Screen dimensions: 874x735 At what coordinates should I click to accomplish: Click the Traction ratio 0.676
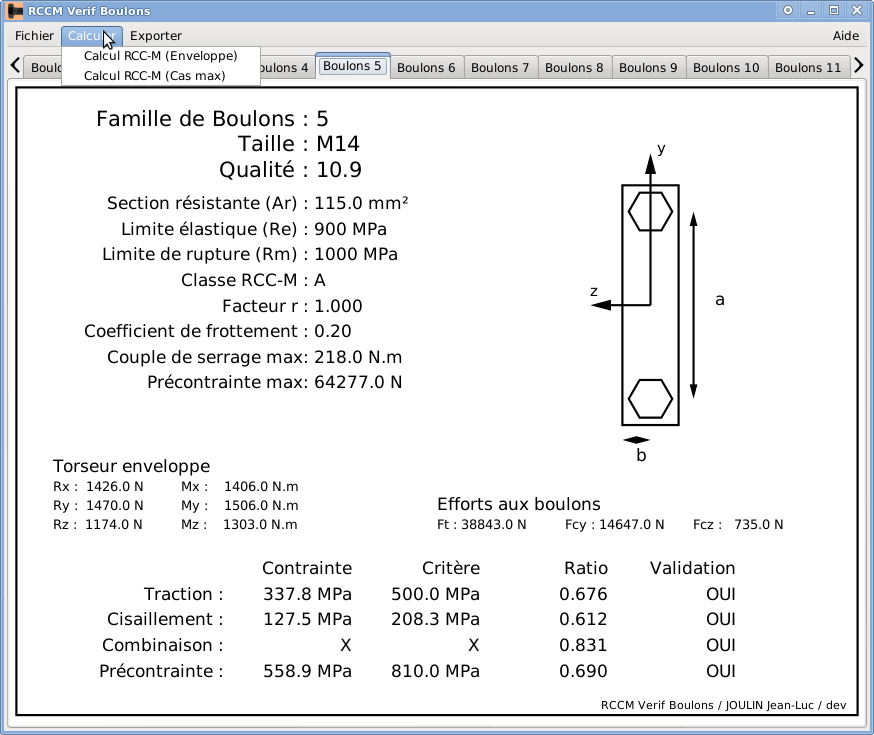tap(583, 594)
